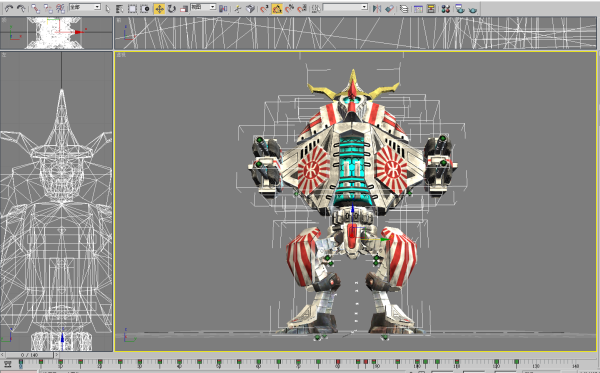The width and height of the screenshot is (600, 373).
Task: Open the Layer Manager icon
Action: tap(404, 8)
